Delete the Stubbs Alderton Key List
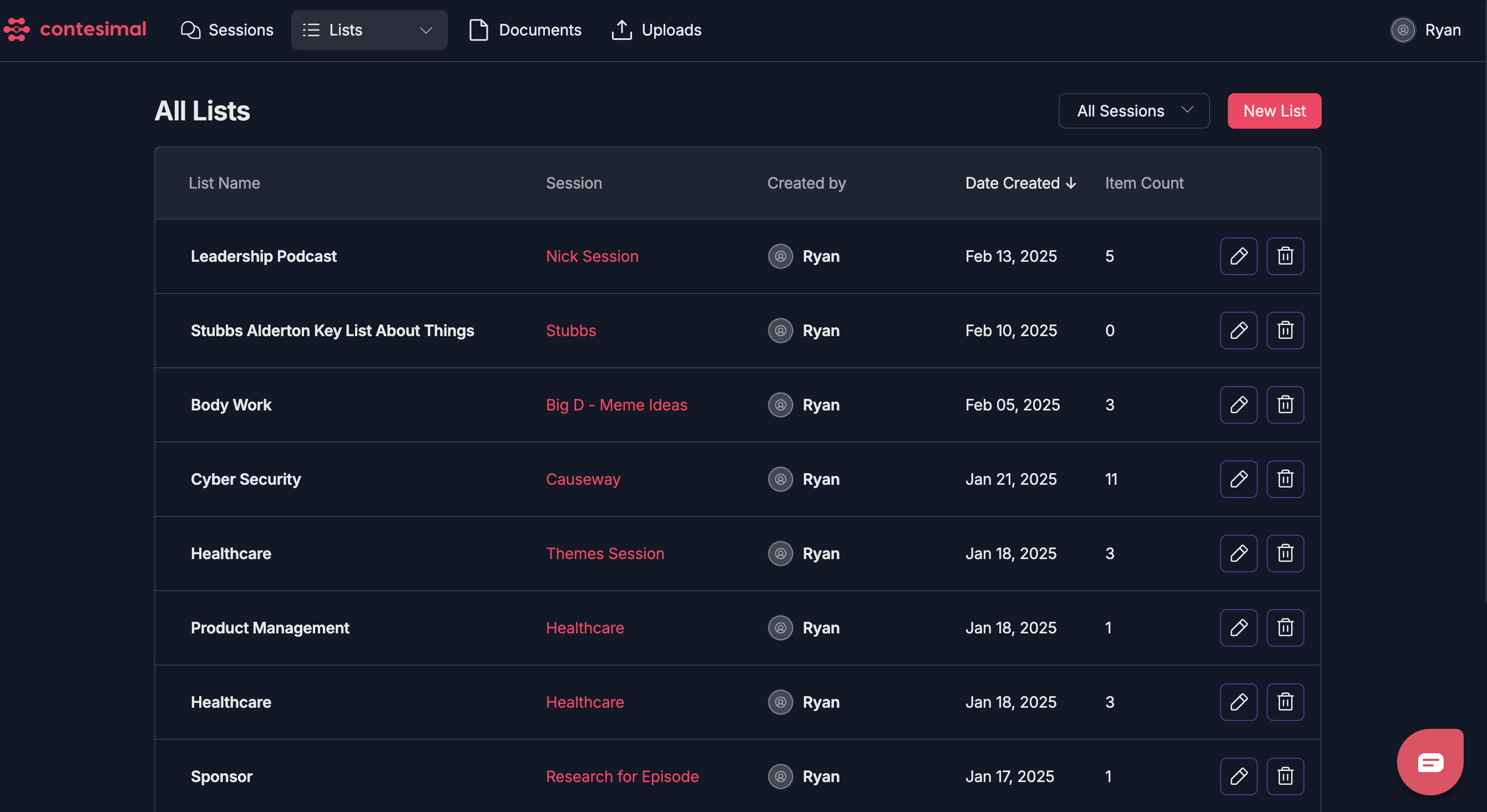The width and height of the screenshot is (1487, 812). [1285, 330]
